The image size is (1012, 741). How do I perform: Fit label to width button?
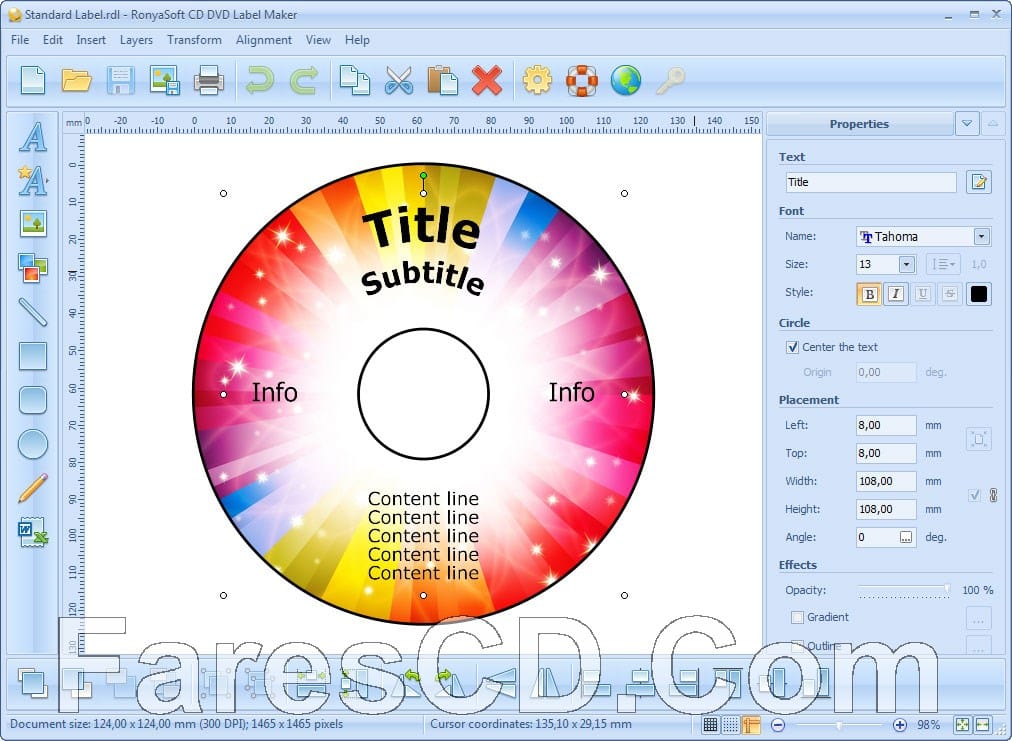[982, 725]
